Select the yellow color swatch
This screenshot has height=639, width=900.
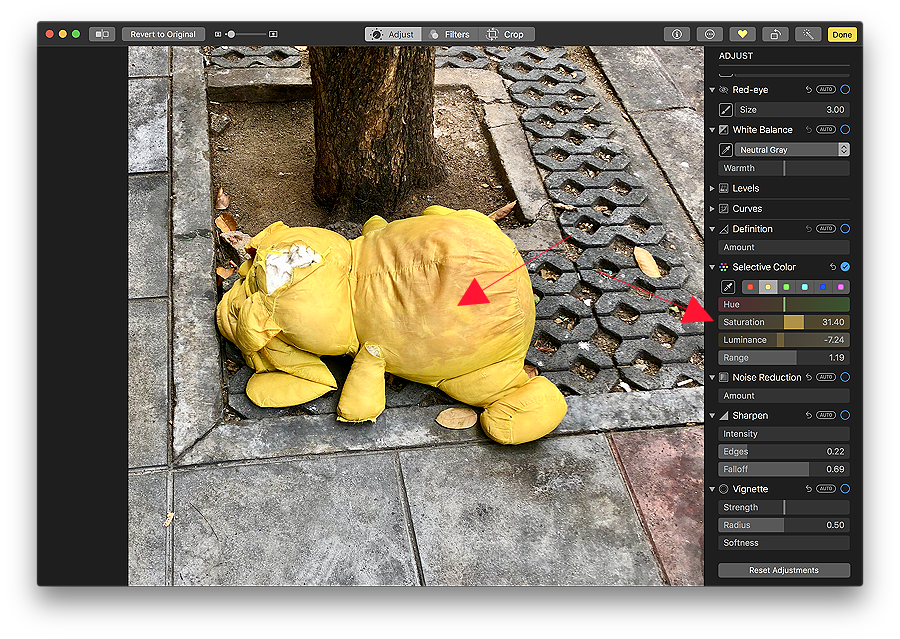[768, 287]
